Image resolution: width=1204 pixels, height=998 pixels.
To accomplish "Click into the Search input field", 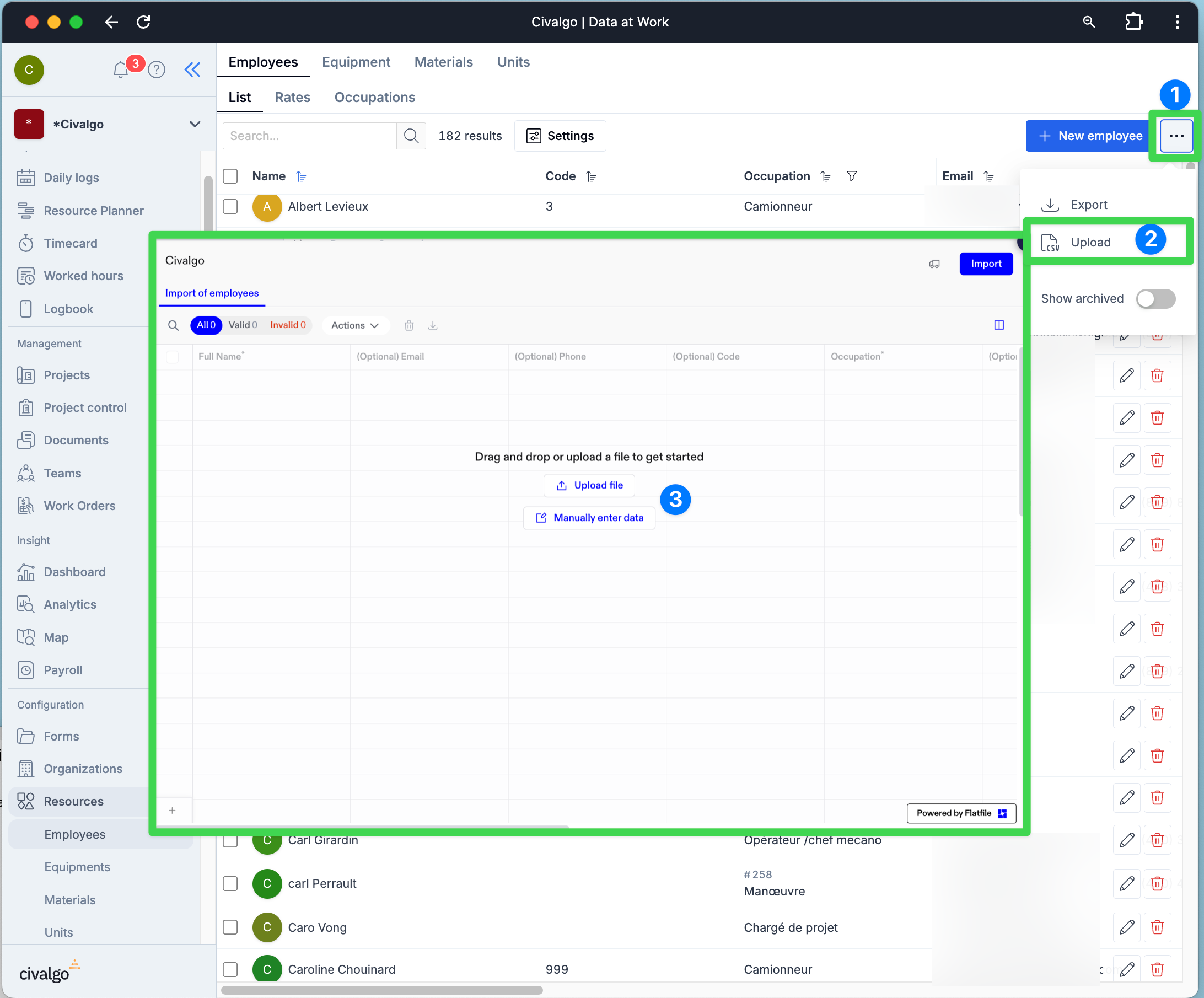I will coord(310,136).
